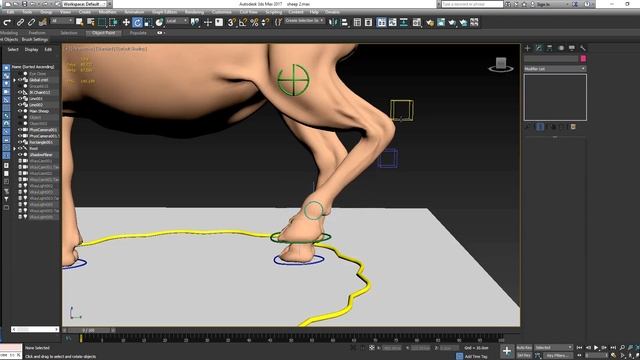
Task: Click the Redo arrow in main toolbar
Action: point(7,22)
